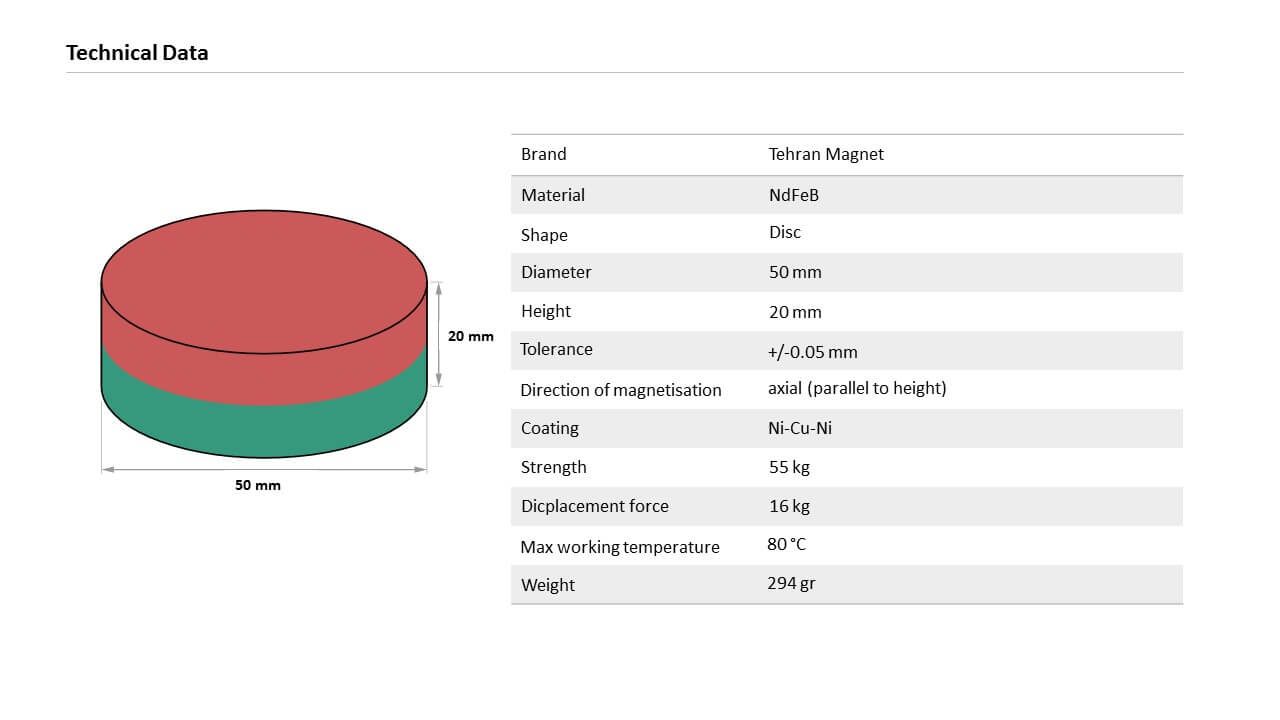Select the 20 mm Height value in the table

tap(795, 312)
